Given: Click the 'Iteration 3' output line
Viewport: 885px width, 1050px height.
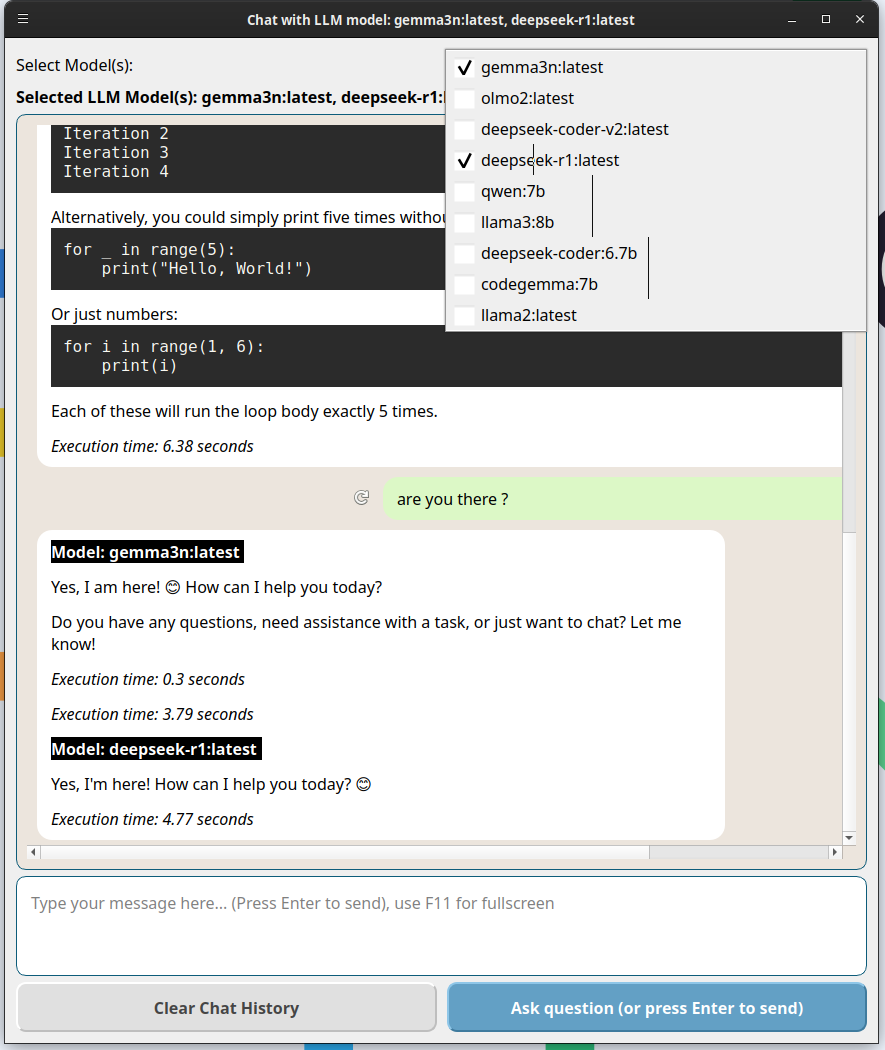Looking at the screenshot, I should pyautogui.click(x=116, y=153).
